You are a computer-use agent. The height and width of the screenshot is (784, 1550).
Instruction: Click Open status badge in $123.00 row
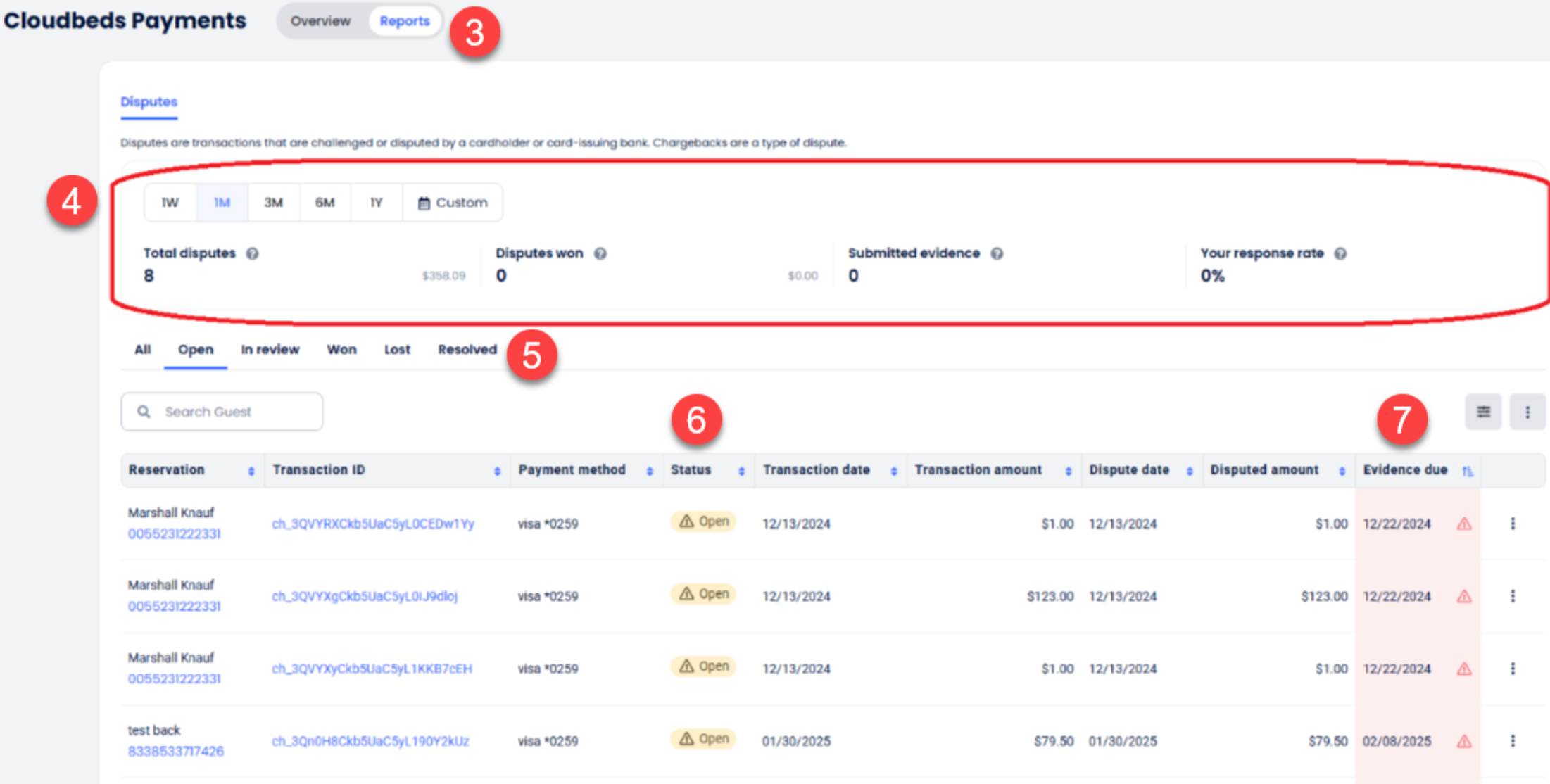(x=703, y=594)
